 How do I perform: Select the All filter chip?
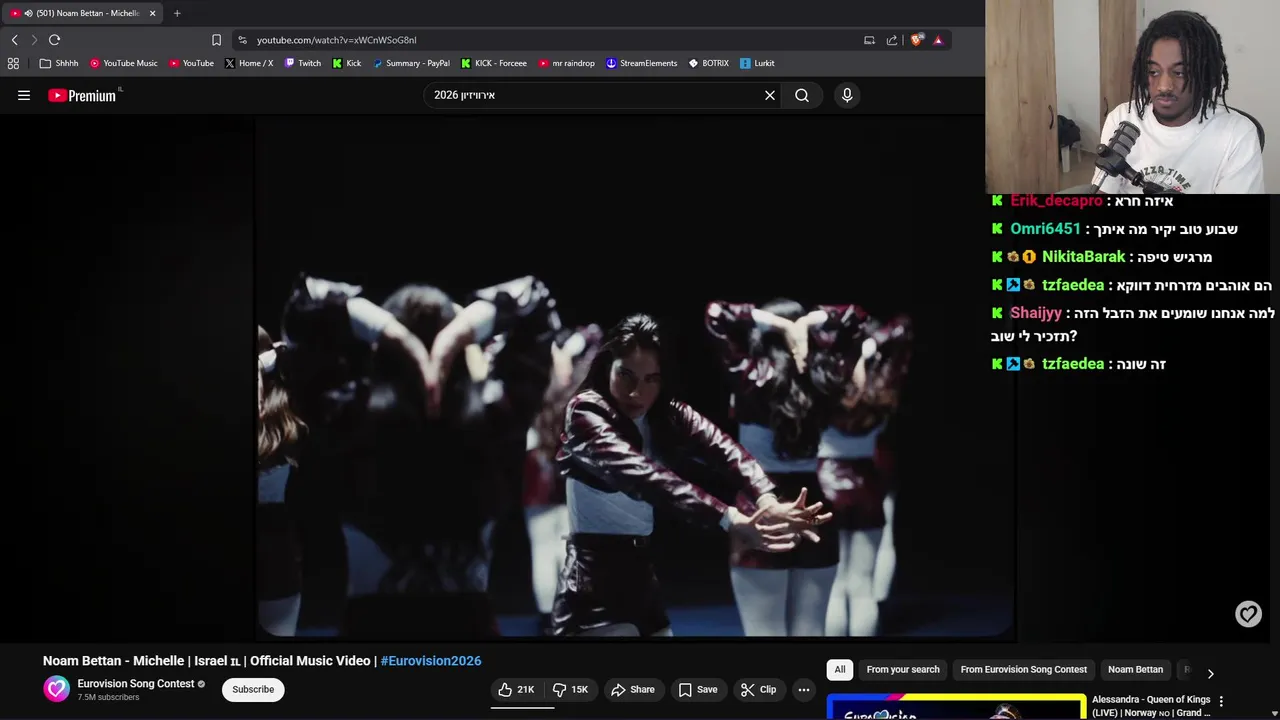[x=840, y=669]
